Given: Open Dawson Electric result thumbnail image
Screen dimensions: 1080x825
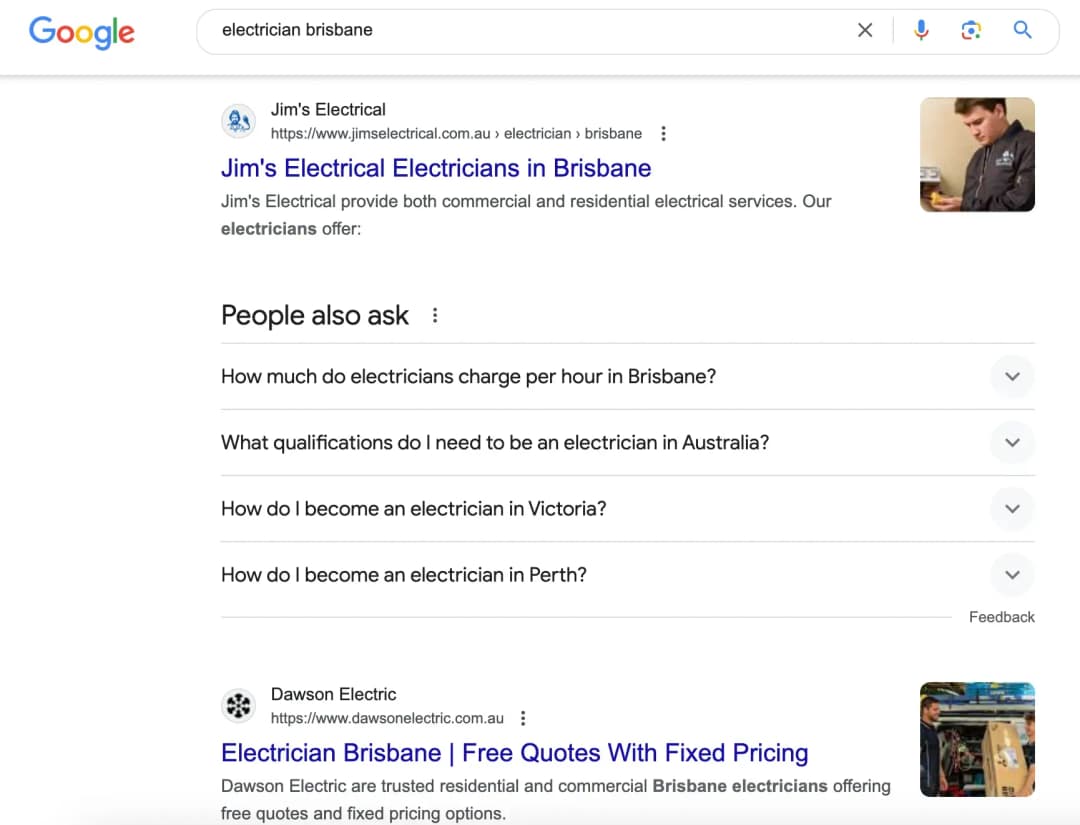Looking at the screenshot, I should pyautogui.click(x=977, y=740).
